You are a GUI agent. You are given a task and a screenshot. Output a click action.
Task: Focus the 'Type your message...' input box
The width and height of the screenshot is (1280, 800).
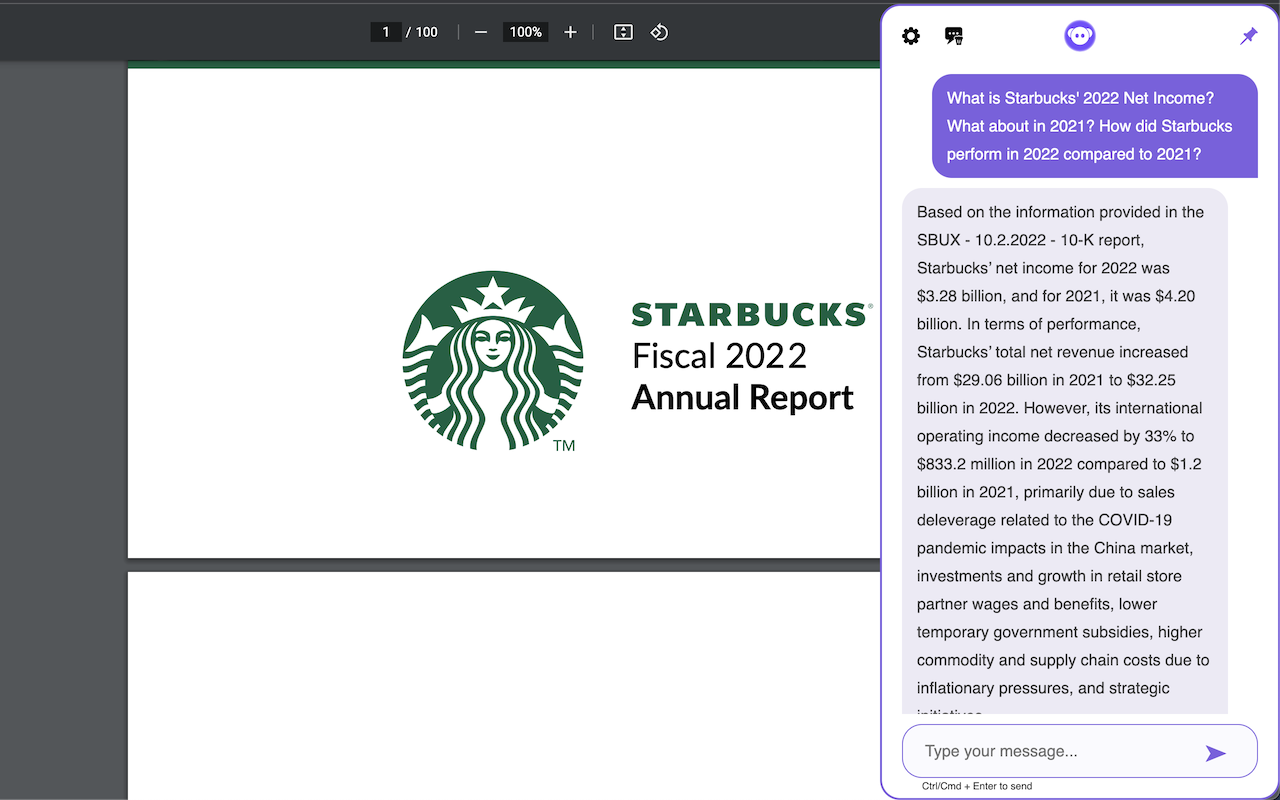pyautogui.click(x=1050, y=751)
